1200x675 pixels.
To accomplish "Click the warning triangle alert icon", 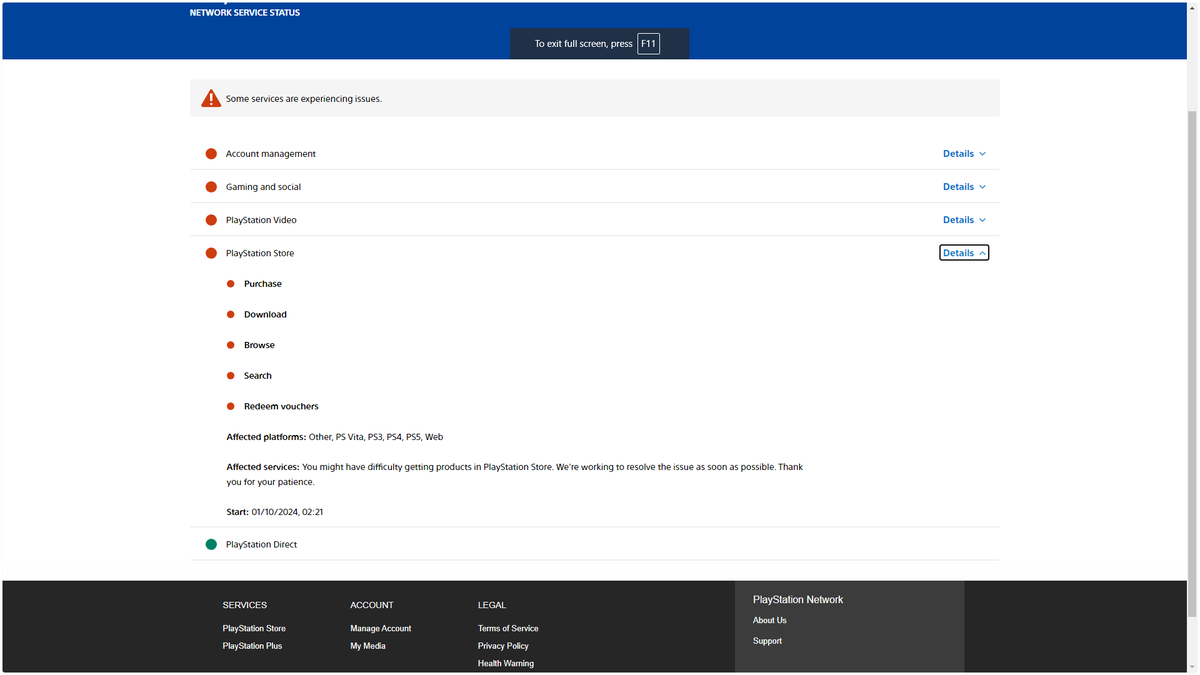I will pyautogui.click(x=211, y=98).
